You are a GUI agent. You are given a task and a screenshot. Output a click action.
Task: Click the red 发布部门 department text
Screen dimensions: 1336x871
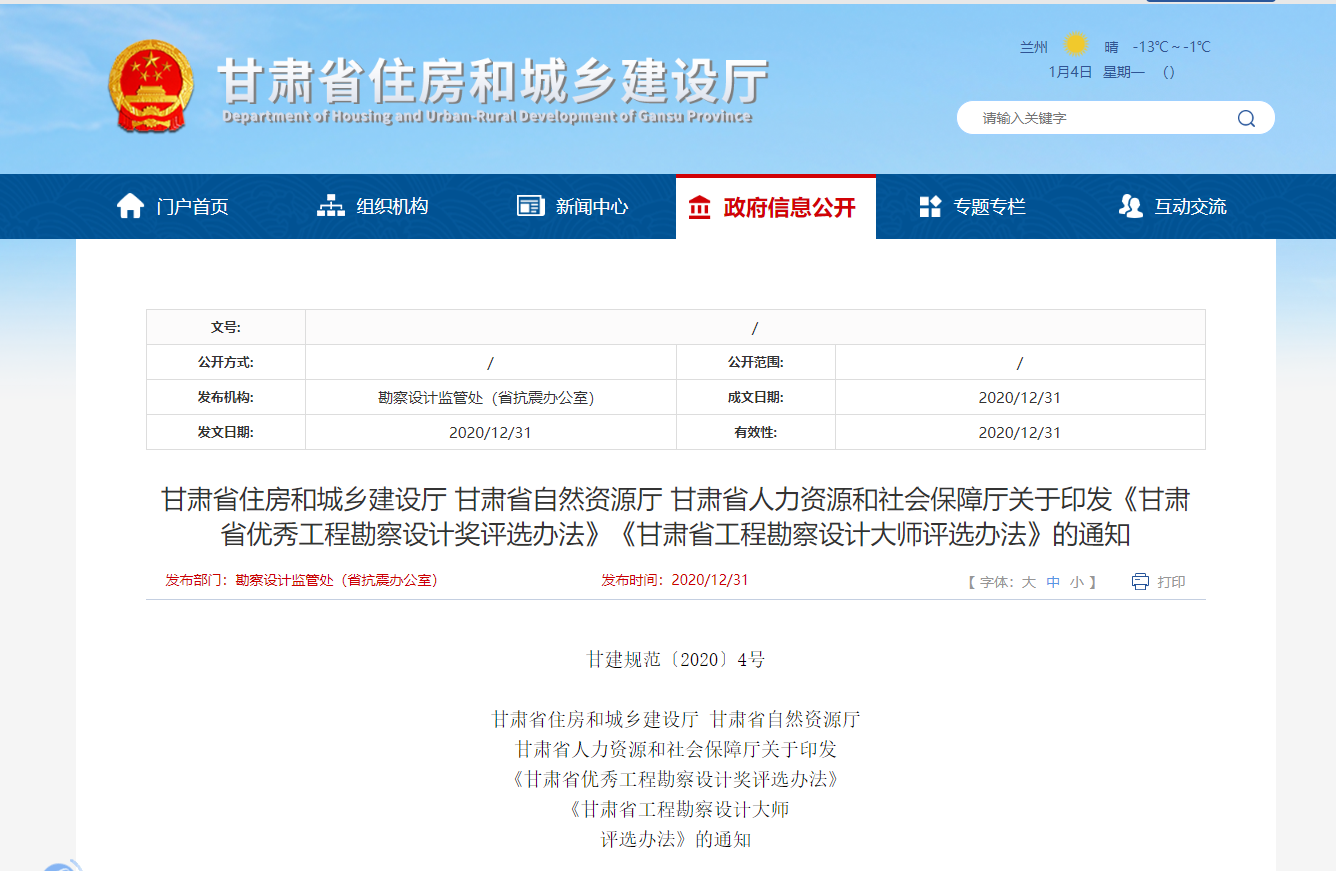click(301, 580)
